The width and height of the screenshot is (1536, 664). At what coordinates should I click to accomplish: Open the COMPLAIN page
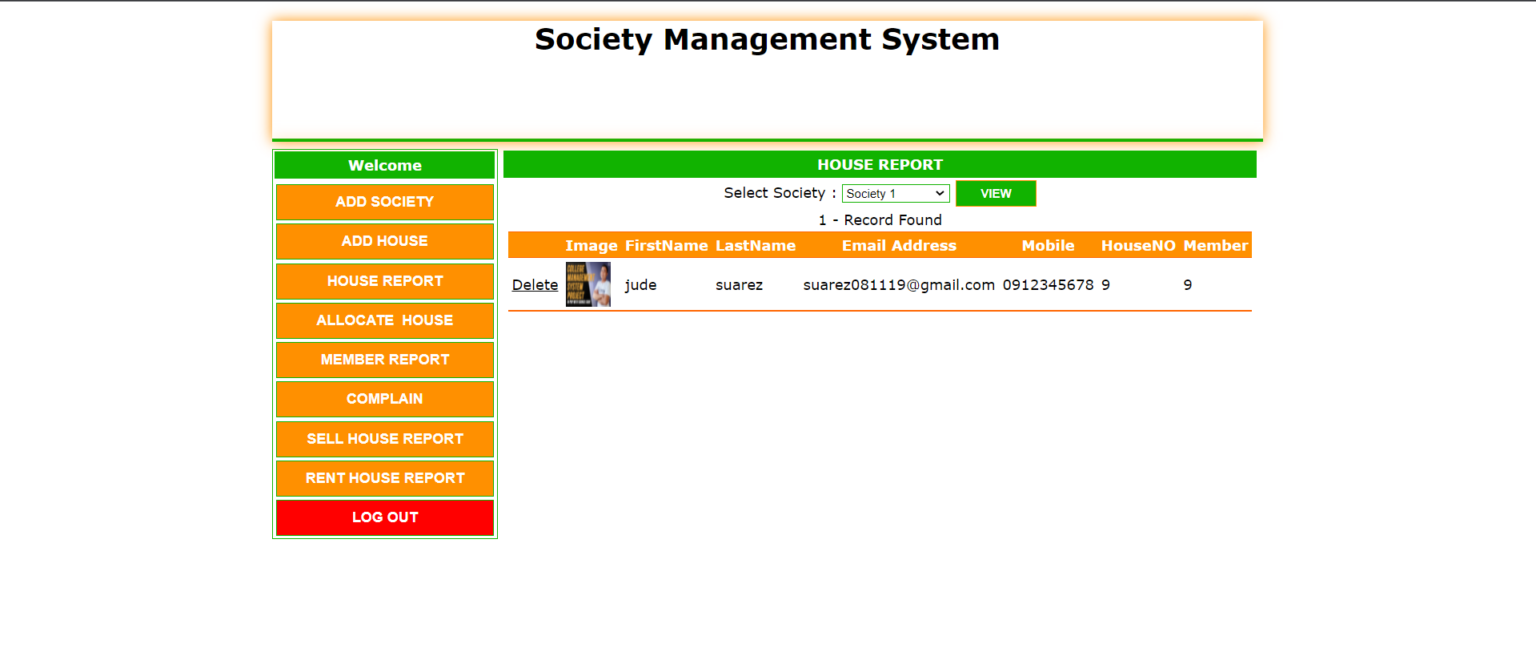point(384,399)
